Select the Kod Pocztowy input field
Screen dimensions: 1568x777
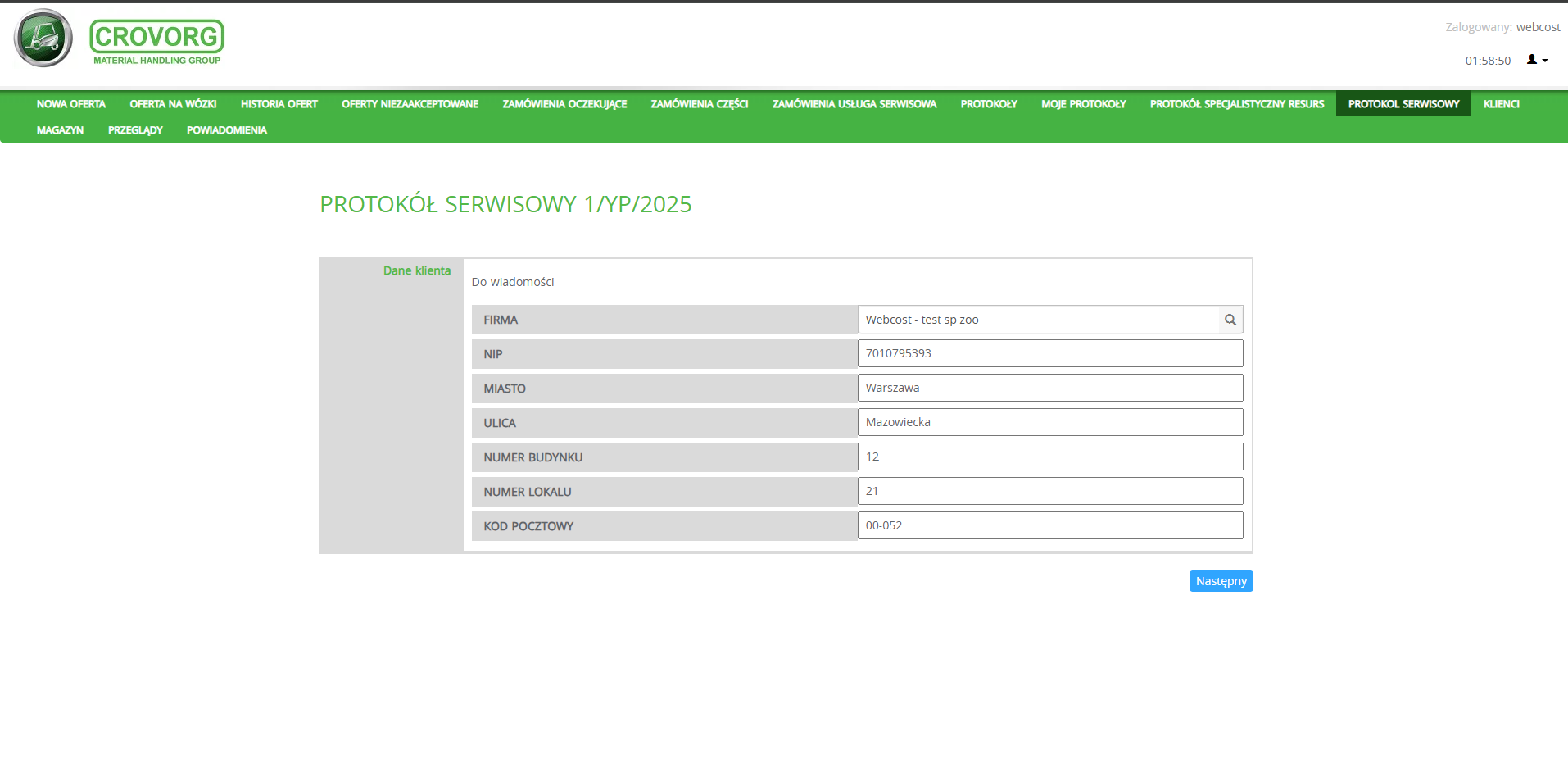pyautogui.click(x=1049, y=525)
